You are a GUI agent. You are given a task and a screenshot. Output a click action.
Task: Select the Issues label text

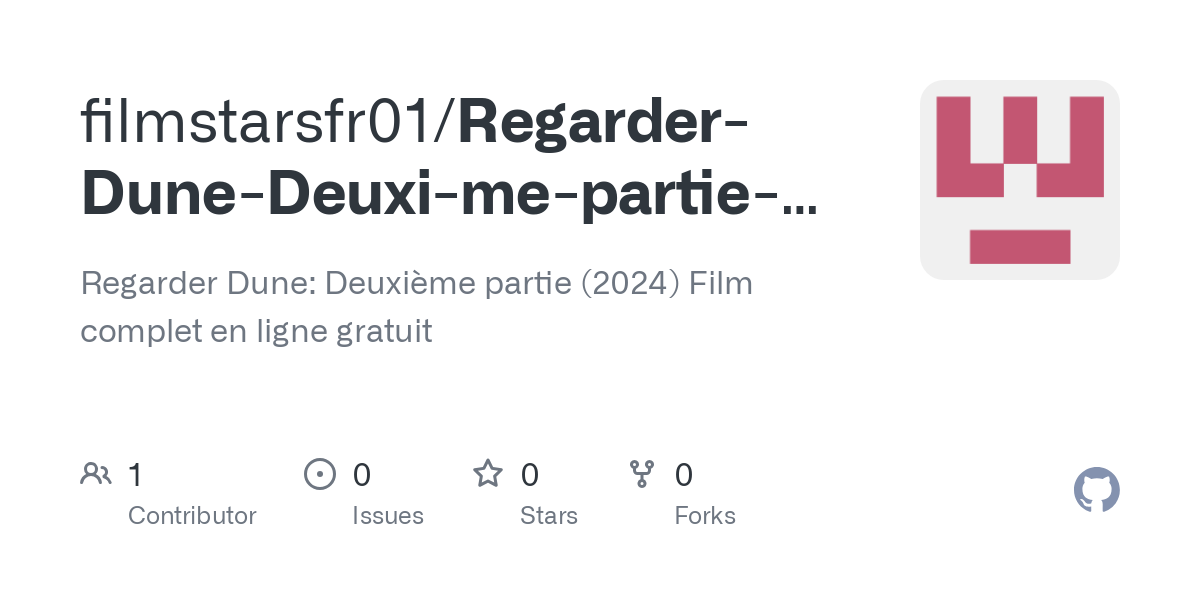click(388, 516)
